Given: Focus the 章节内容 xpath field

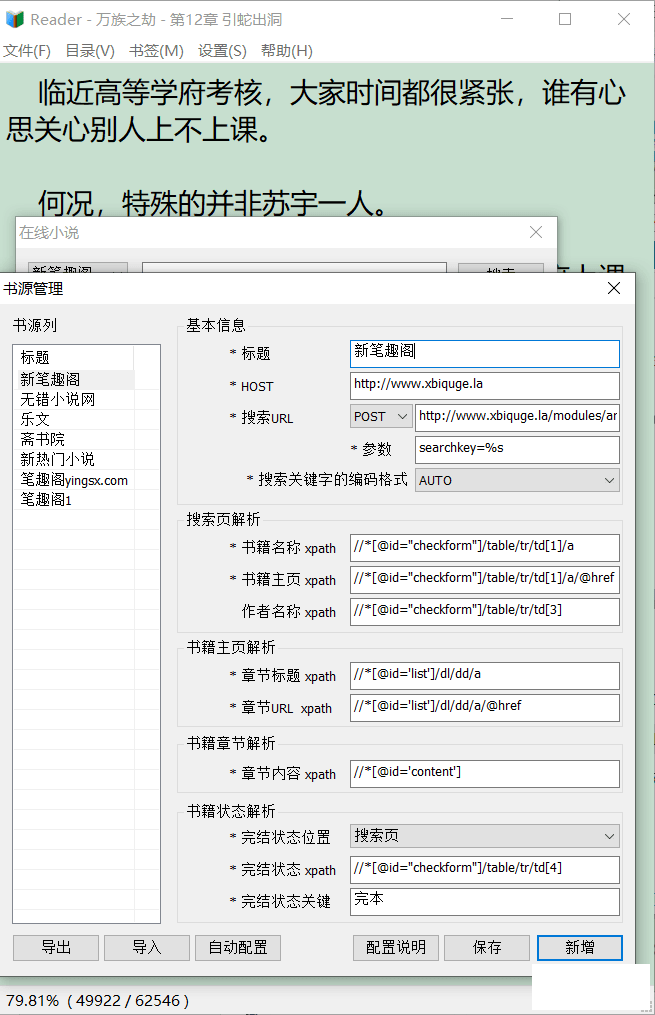Looking at the screenshot, I should pos(485,774).
